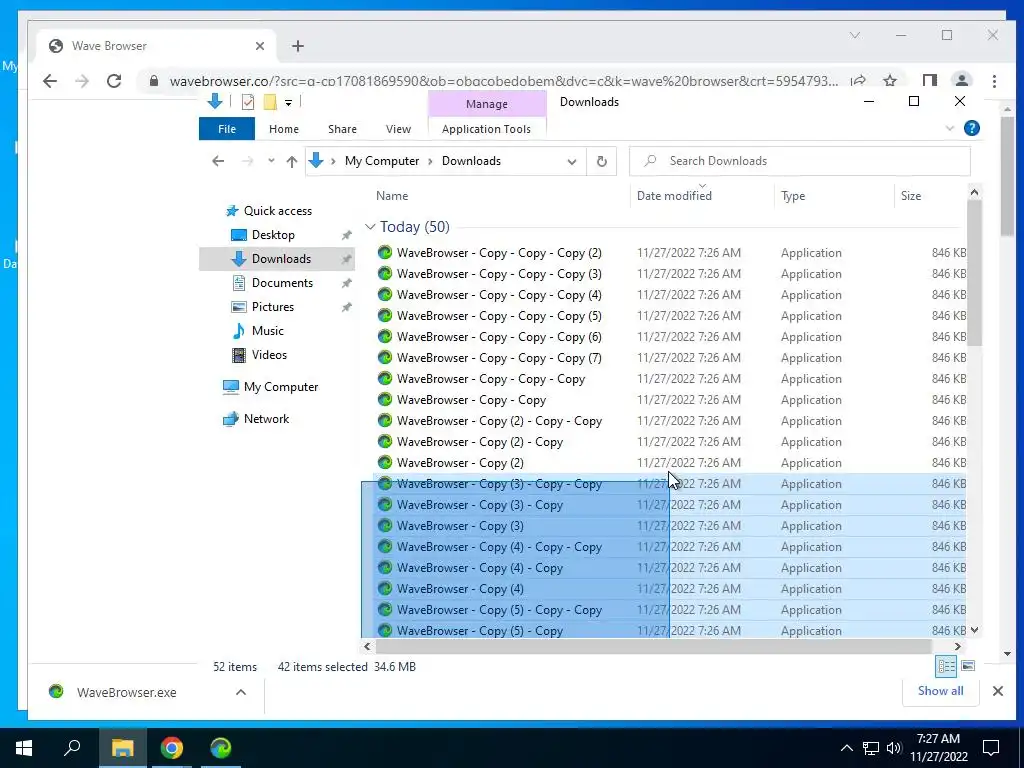Open the View ribbon tab
Image resolution: width=1024 pixels, height=768 pixels.
point(398,129)
